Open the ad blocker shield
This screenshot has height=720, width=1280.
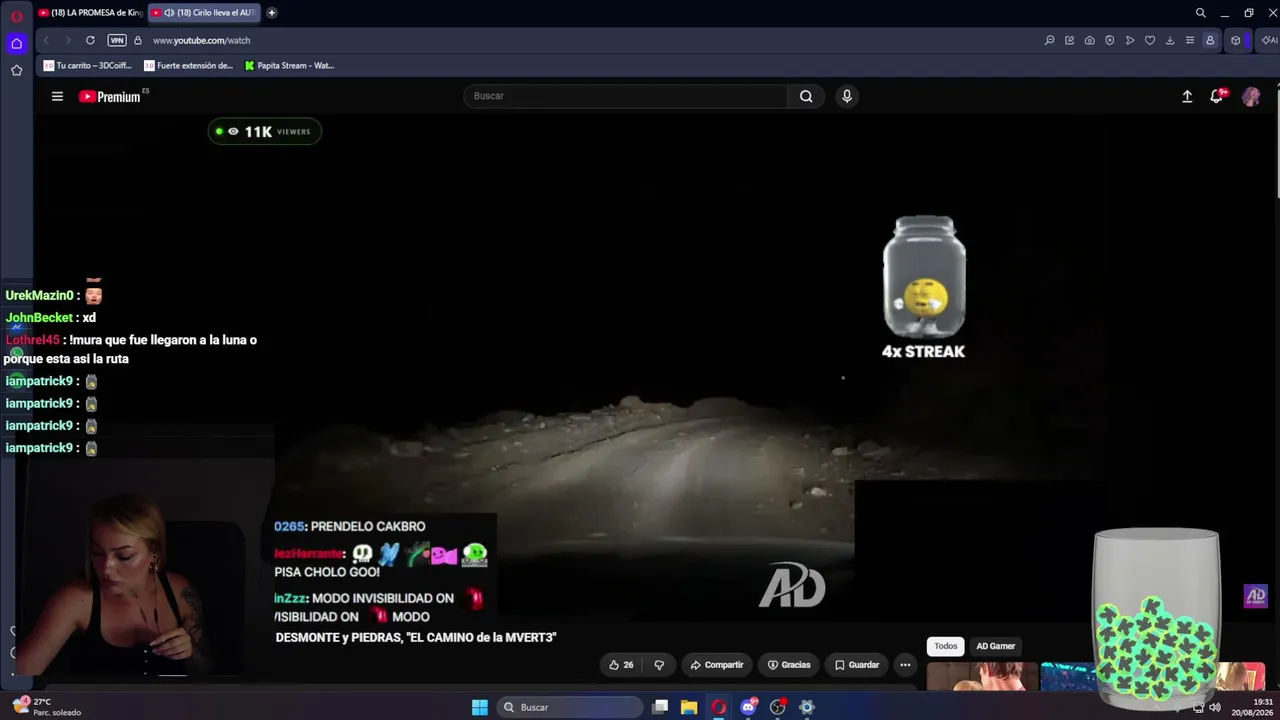click(x=1109, y=40)
